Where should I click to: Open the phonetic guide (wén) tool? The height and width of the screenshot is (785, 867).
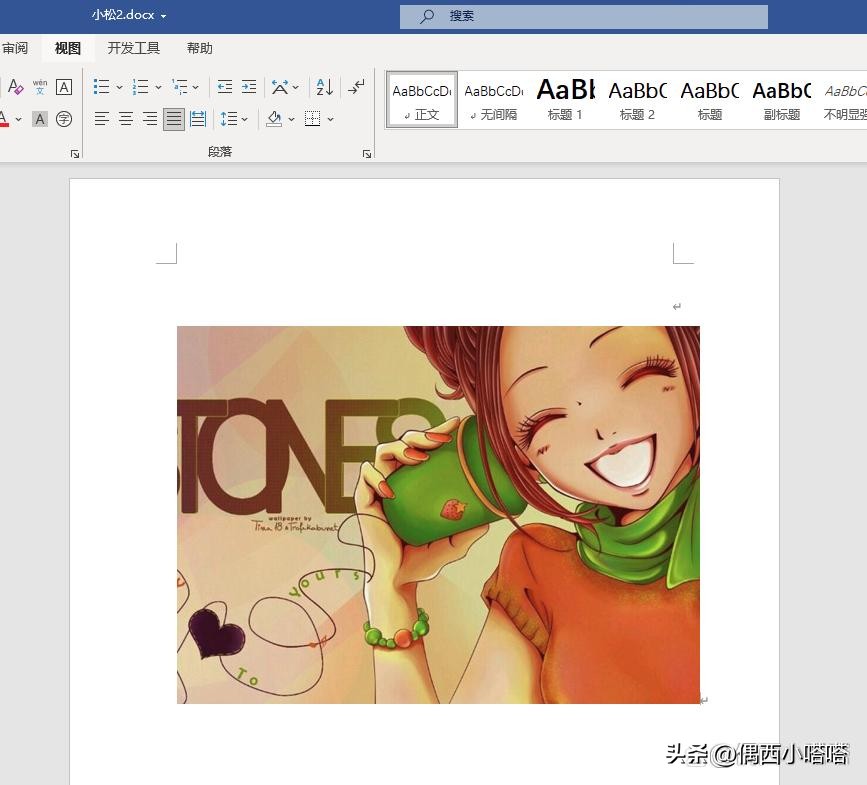click(40, 87)
